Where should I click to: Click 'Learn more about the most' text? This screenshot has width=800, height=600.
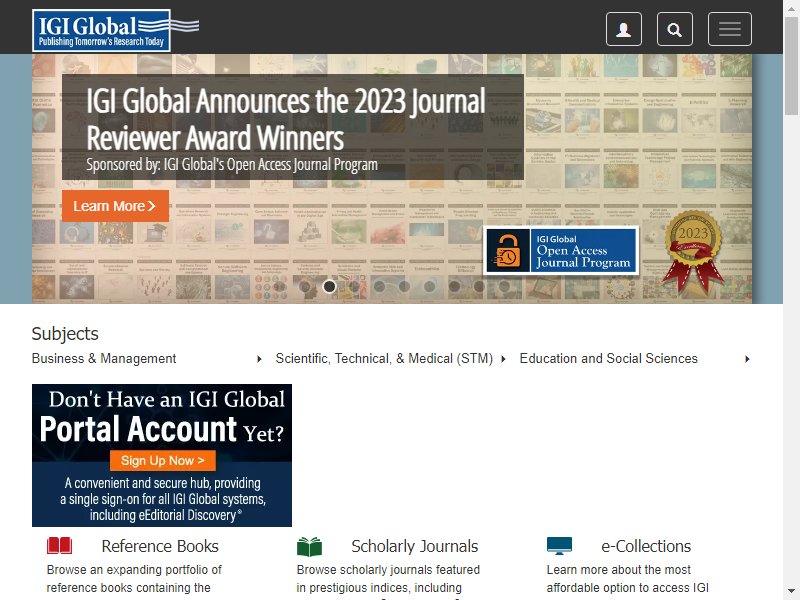(618, 569)
